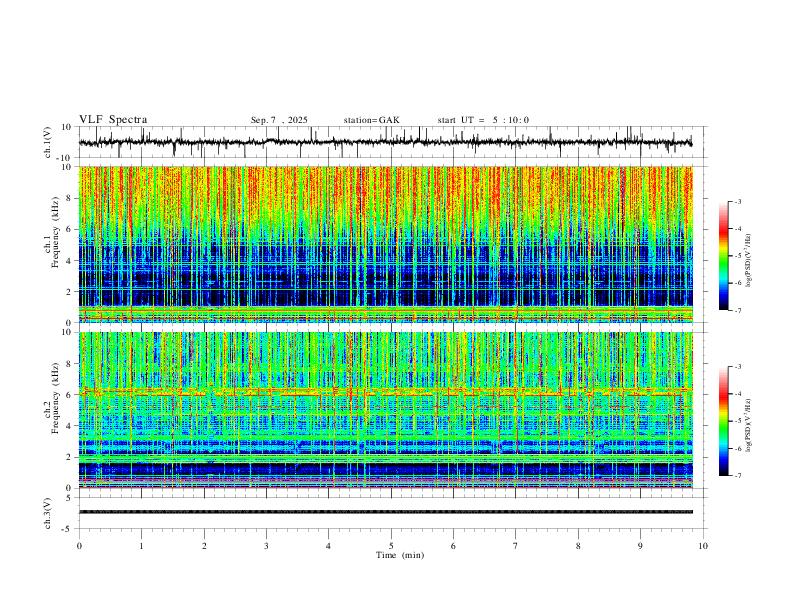Click time axis tick label "7"
This screenshot has width=792, height=612.
coord(516,546)
